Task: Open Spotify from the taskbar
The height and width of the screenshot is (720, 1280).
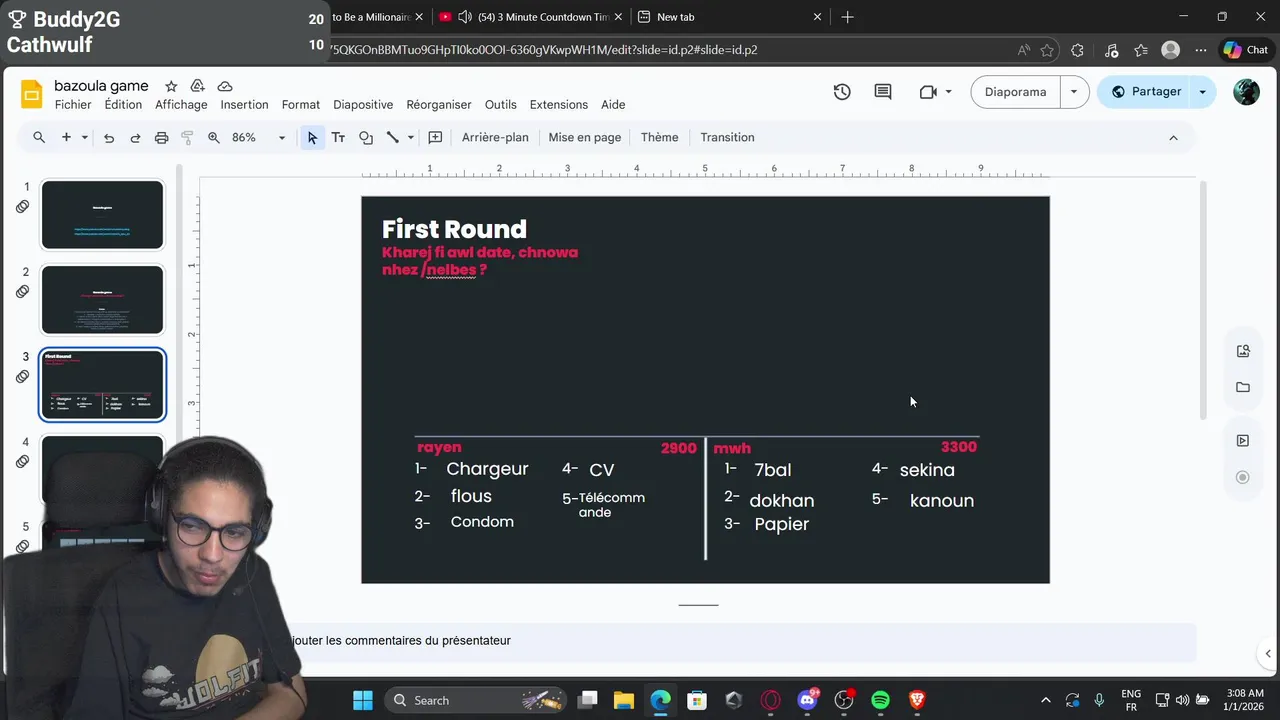Action: [x=880, y=700]
